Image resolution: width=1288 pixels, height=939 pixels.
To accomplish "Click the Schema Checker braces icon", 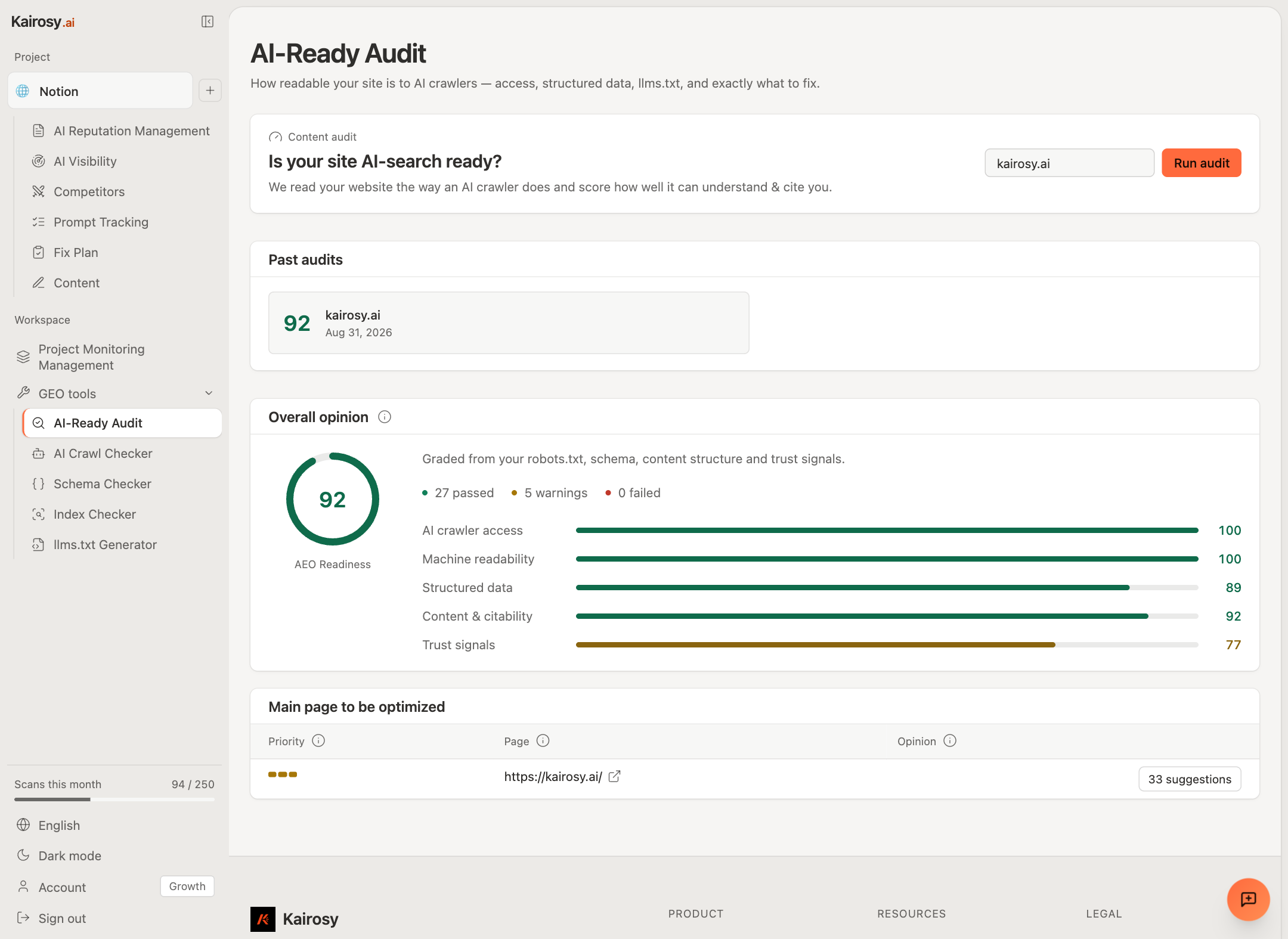I will click(39, 484).
